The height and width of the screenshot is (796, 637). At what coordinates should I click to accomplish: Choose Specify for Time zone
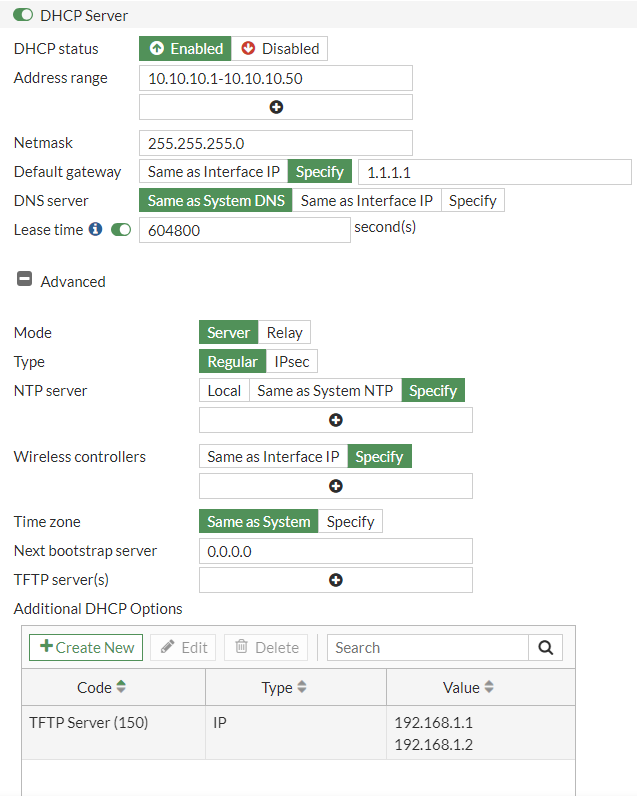[x=350, y=522]
